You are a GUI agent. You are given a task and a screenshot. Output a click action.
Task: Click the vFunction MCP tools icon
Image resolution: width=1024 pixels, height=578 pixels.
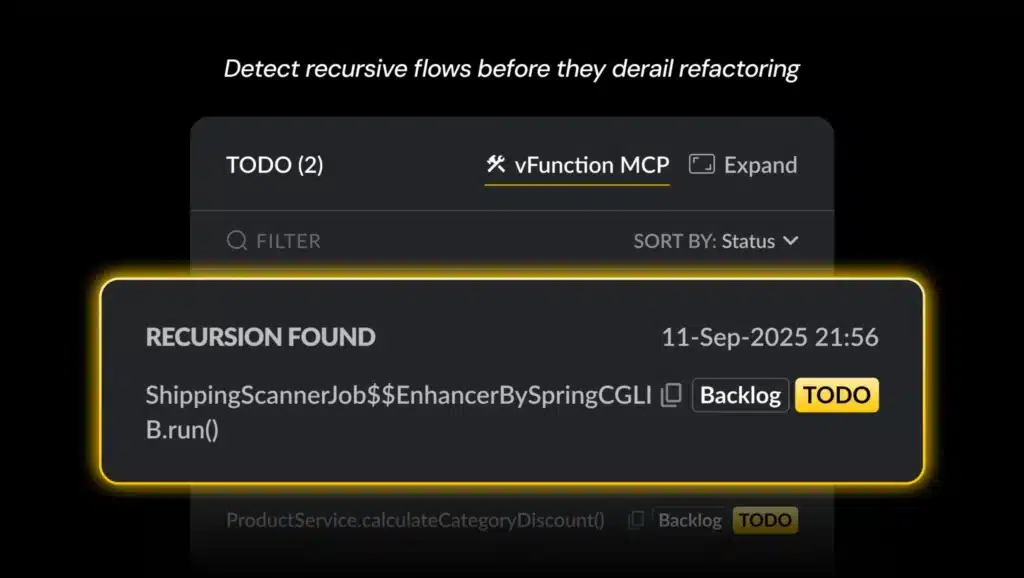pos(495,164)
